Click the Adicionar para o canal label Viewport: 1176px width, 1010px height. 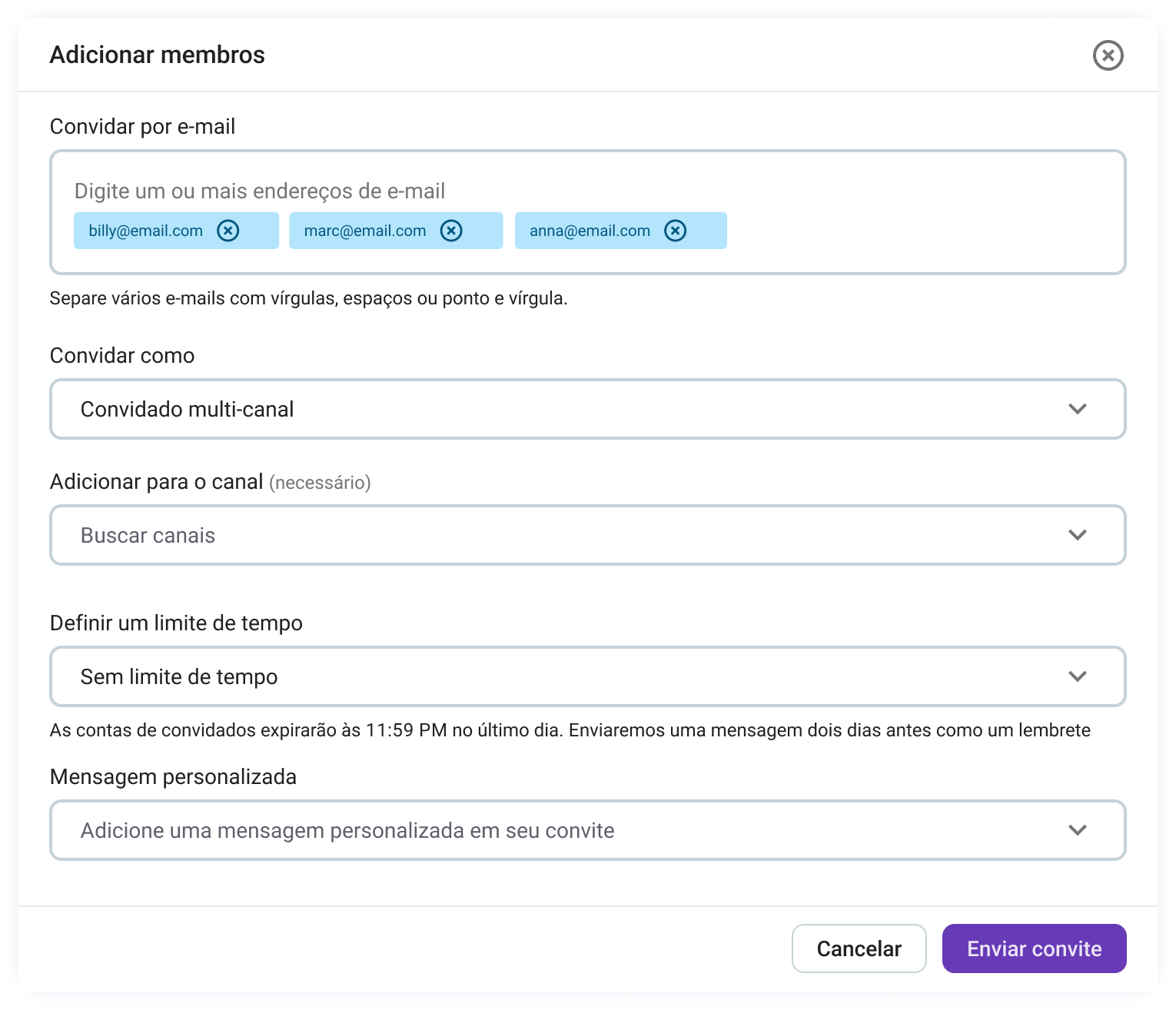coord(157,482)
